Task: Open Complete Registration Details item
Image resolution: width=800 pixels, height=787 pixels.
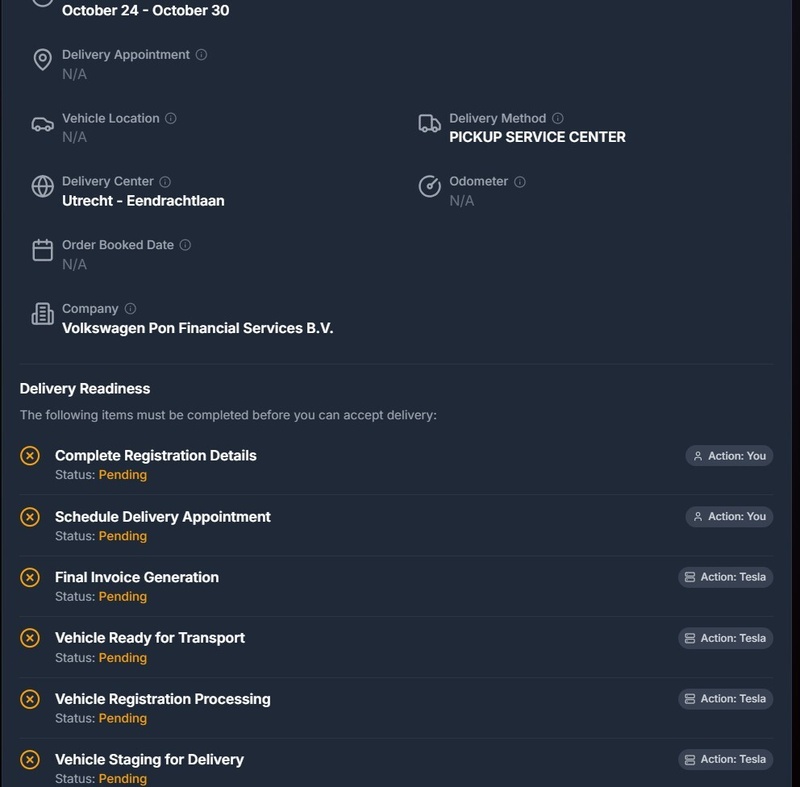Action: [156, 456]
